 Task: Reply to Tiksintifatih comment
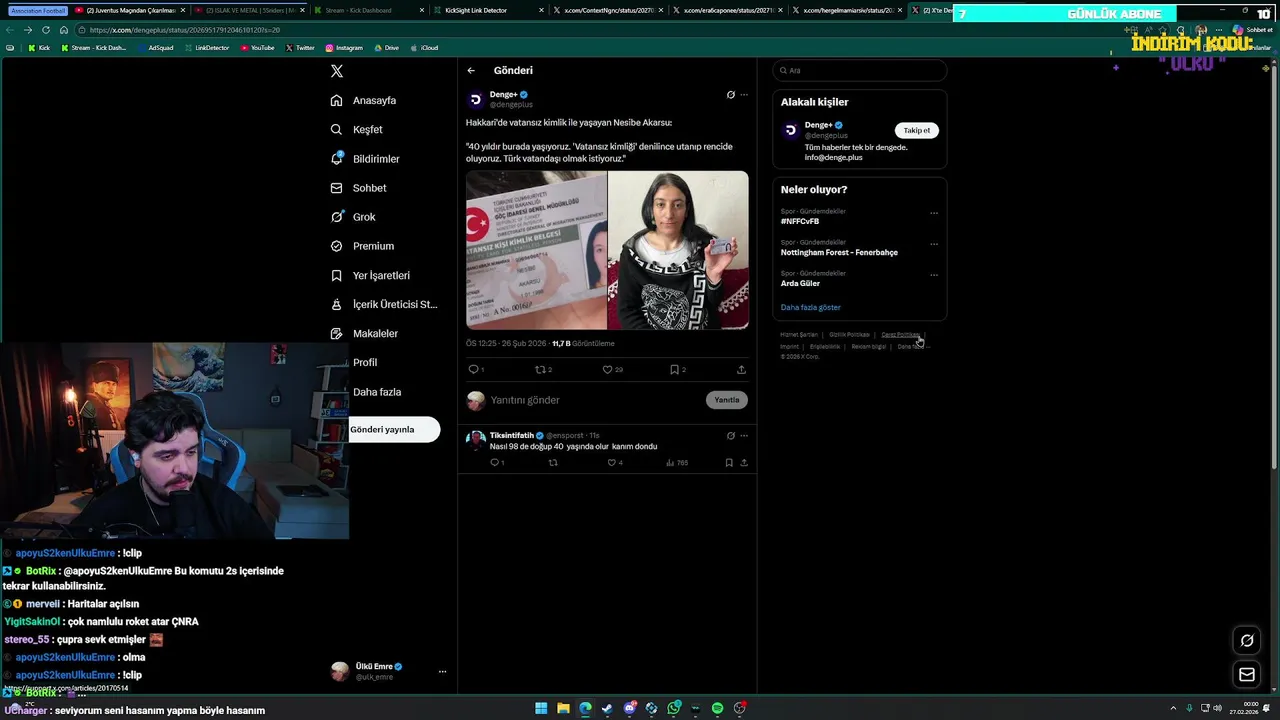(x=497, y=463)
